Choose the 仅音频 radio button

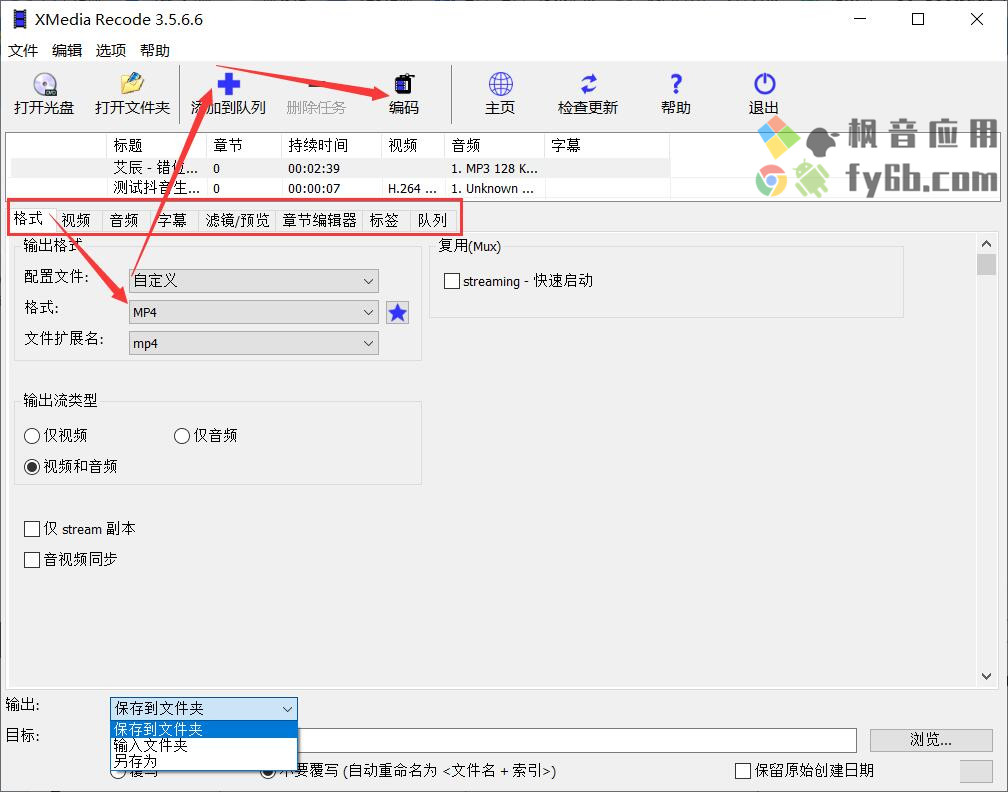pyautogui.click(x=182, y=436)
